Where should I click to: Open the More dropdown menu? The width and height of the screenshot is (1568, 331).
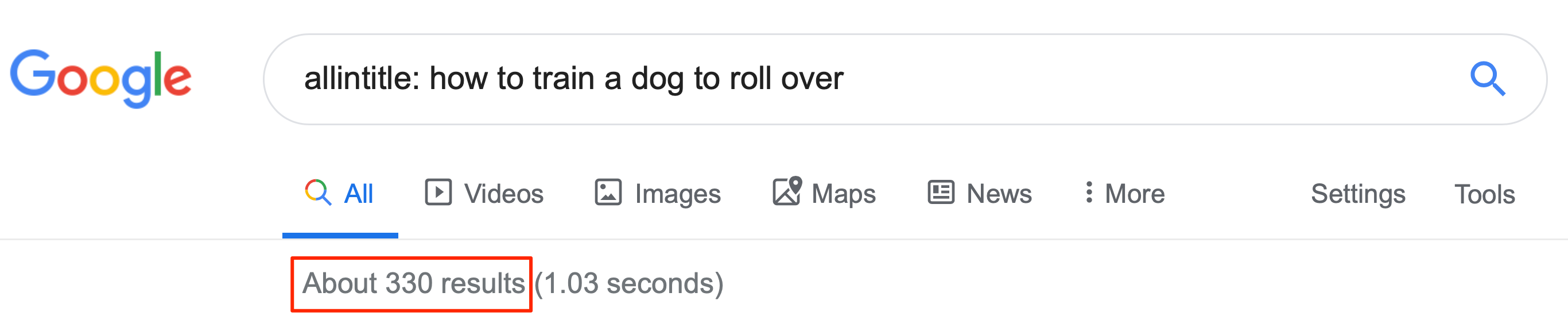point(1125,193)
